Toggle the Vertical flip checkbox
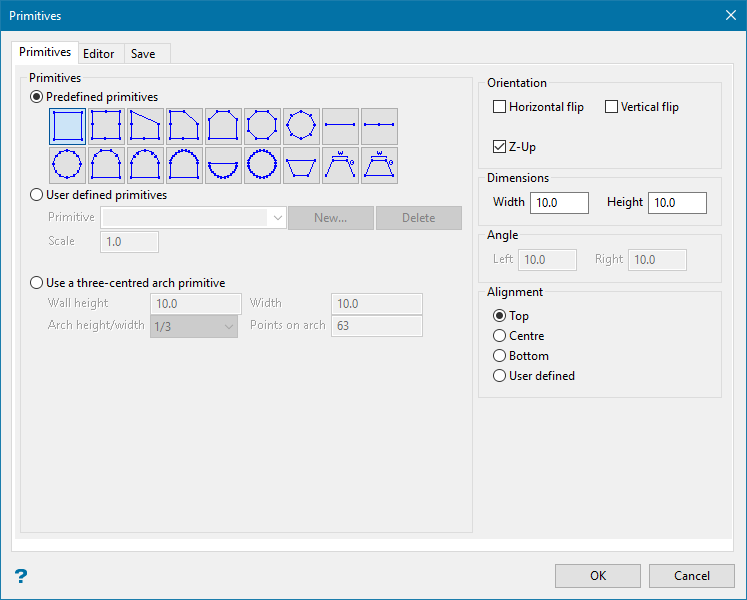 coord(612,107)
